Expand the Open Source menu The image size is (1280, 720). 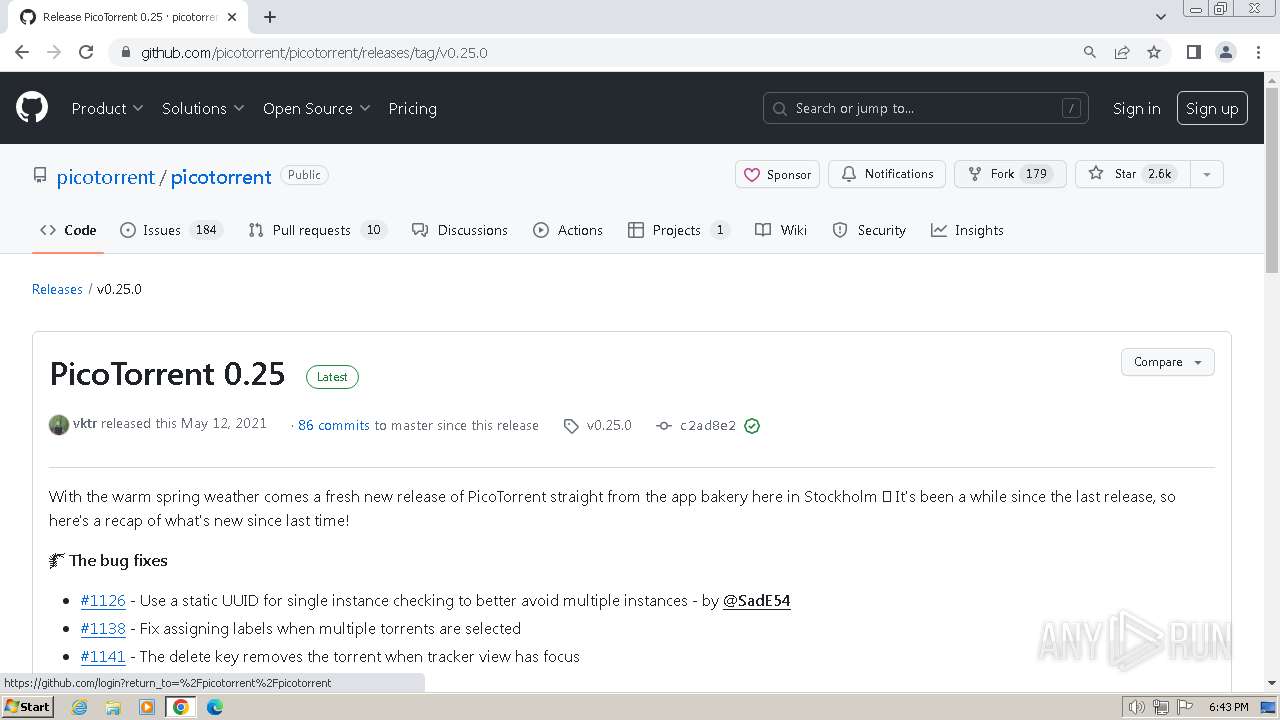point(317,108)
